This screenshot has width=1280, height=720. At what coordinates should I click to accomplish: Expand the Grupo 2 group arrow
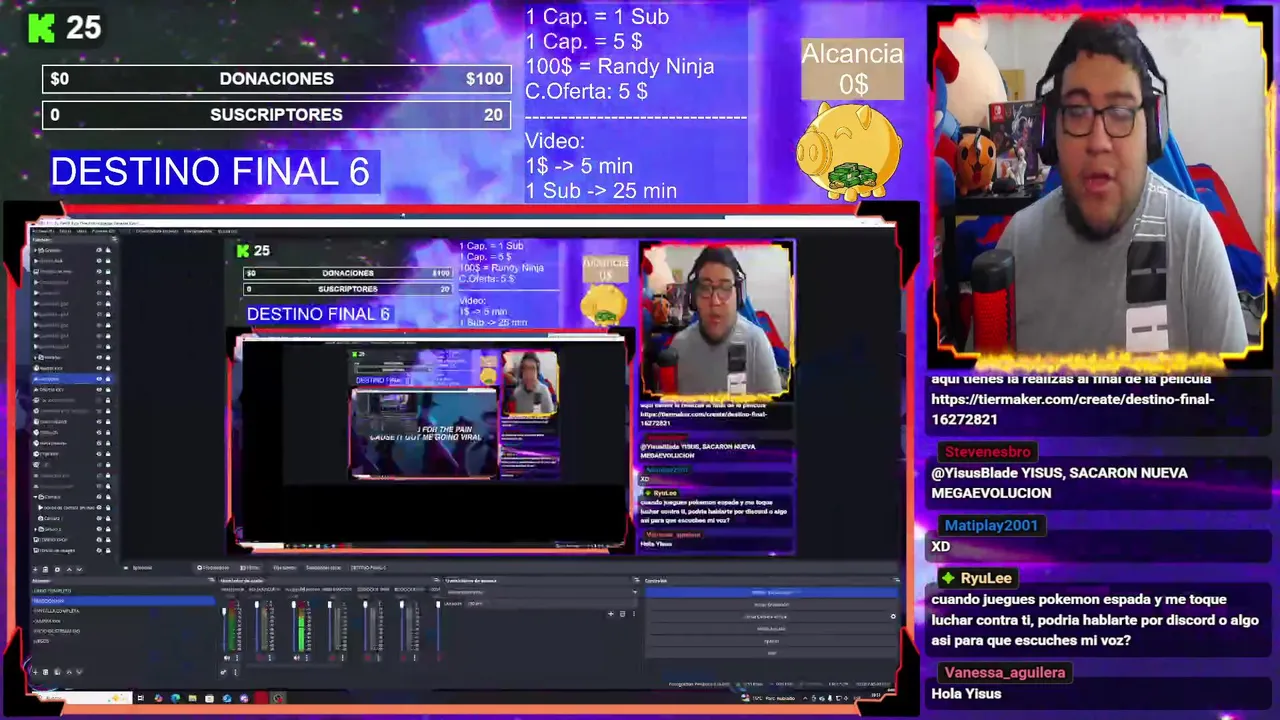[35, 529]
